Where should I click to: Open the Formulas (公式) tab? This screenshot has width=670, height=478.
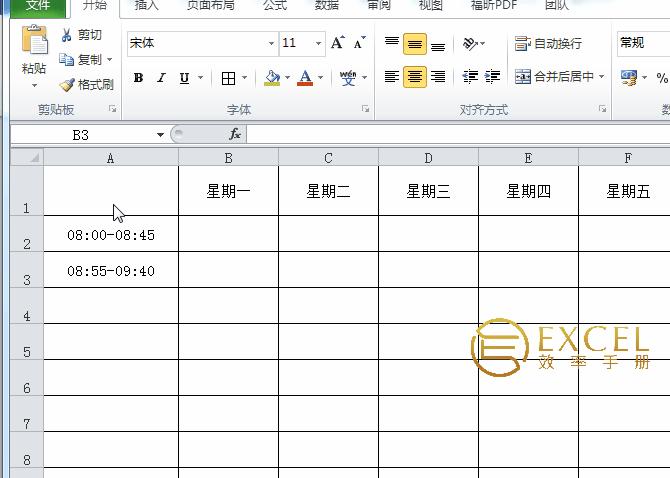point(275,6)
